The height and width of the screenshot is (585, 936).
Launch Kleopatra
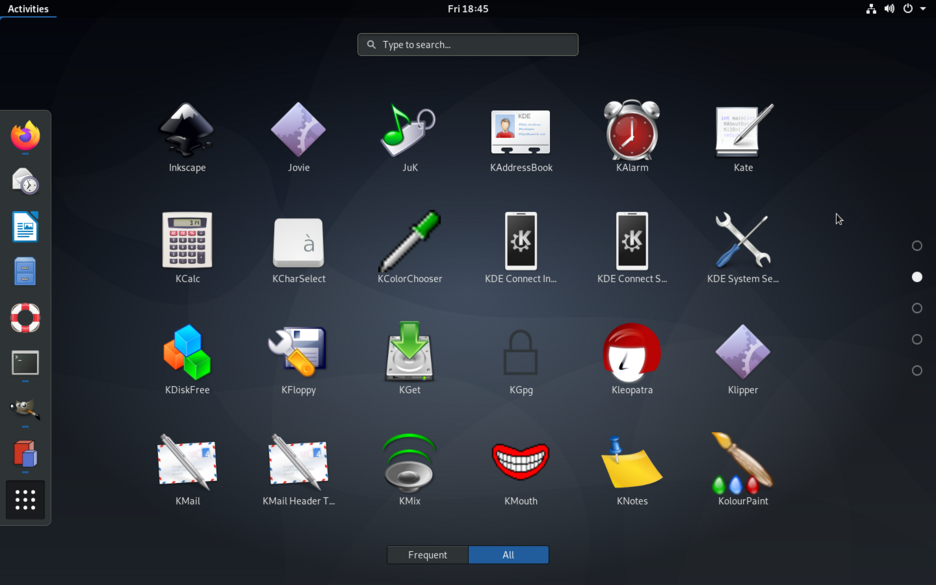[632, 359]
